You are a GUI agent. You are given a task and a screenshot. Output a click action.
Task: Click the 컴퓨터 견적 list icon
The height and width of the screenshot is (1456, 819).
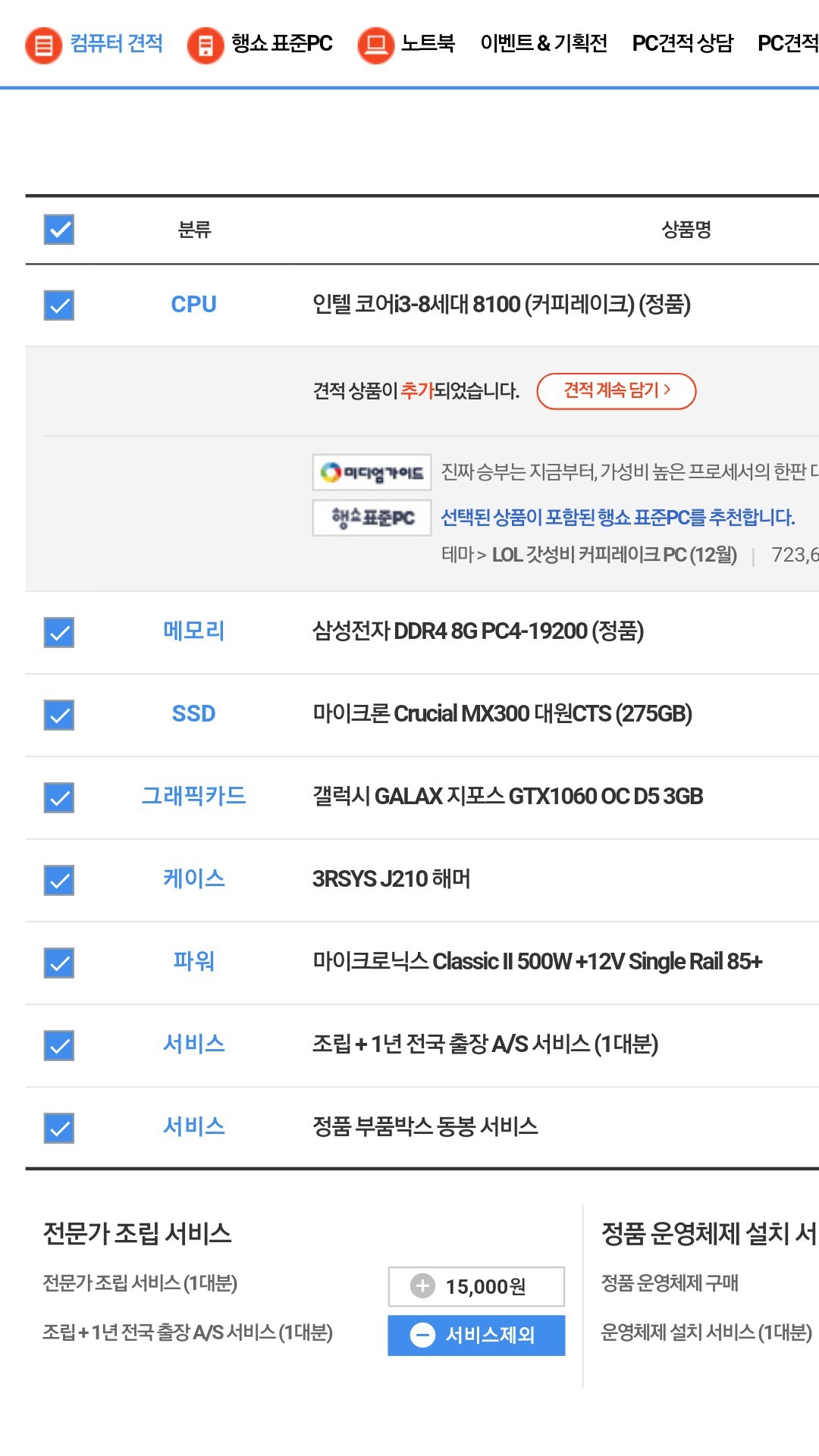[x=43, y=45]
